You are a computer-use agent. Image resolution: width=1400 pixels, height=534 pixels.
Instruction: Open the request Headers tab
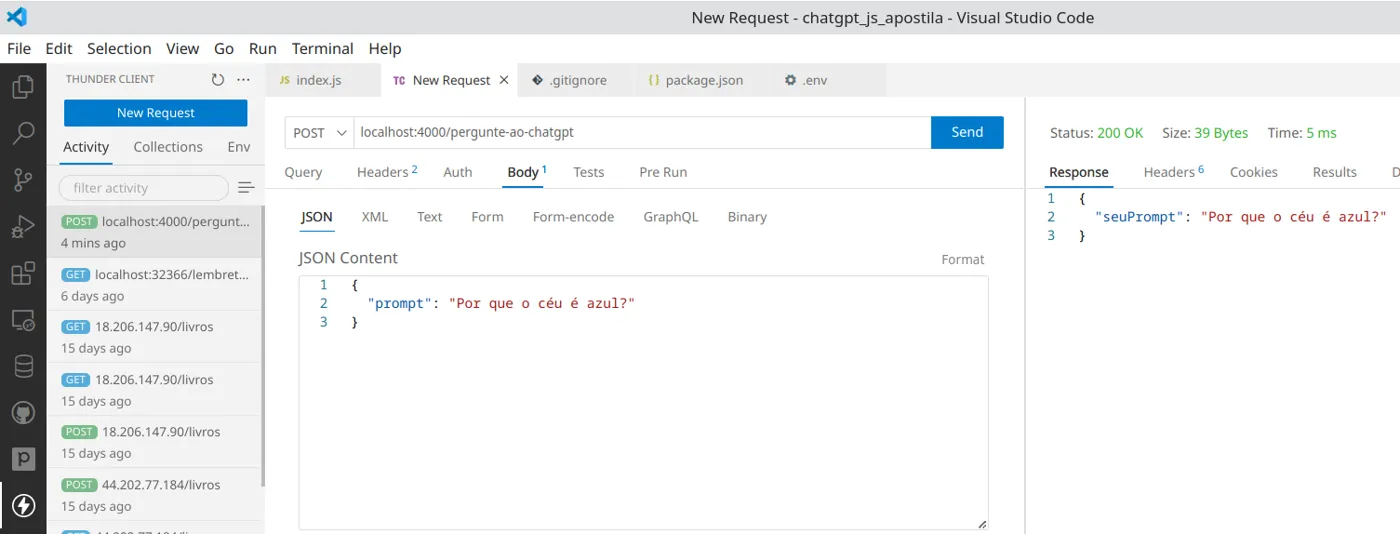point(387,172)
